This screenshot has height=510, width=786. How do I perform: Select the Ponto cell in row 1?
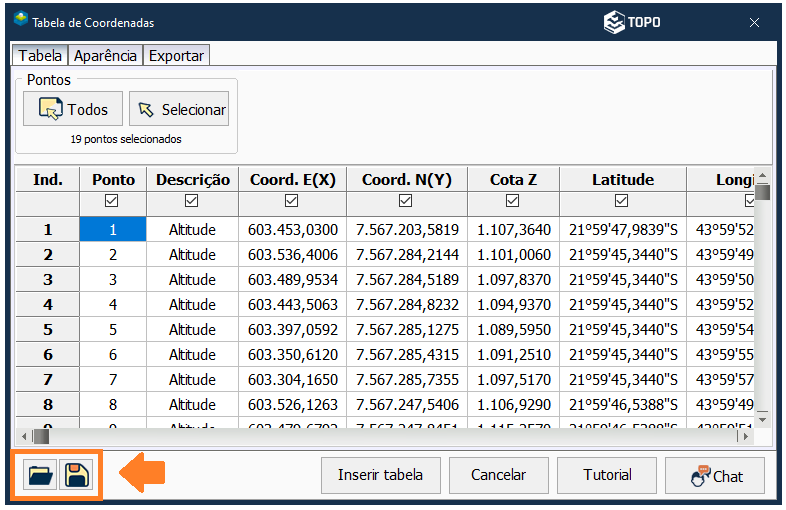click(113, 230)
